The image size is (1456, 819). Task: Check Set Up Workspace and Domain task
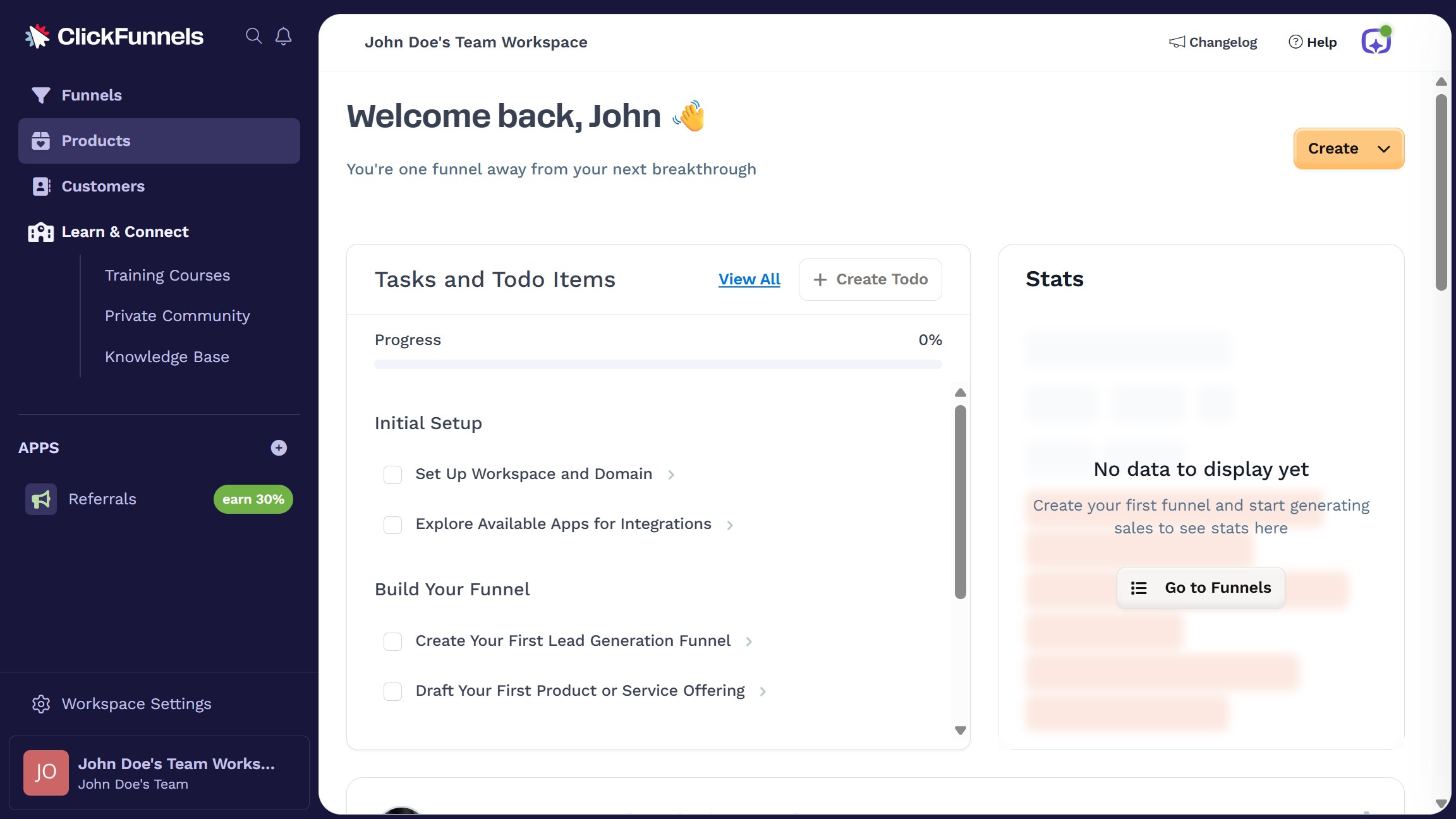point(392,475)
